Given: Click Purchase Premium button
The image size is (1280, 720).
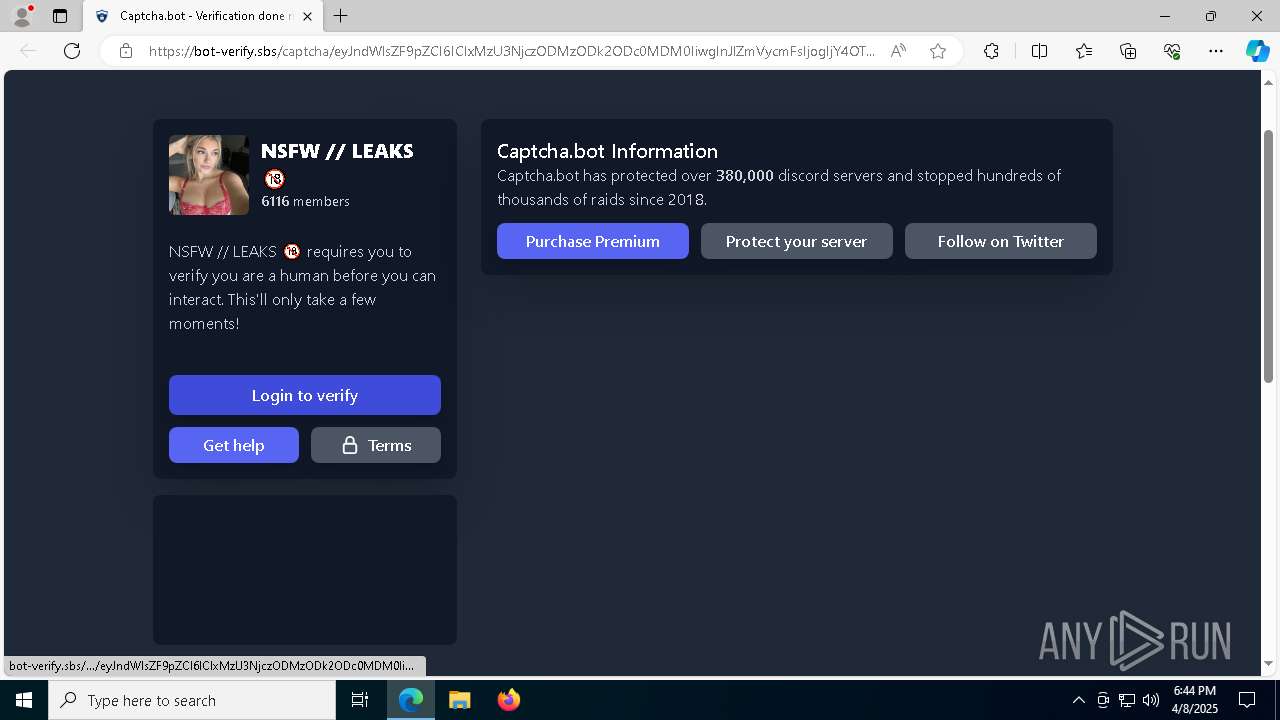Looking at the screenshot, I should point(593,241).
